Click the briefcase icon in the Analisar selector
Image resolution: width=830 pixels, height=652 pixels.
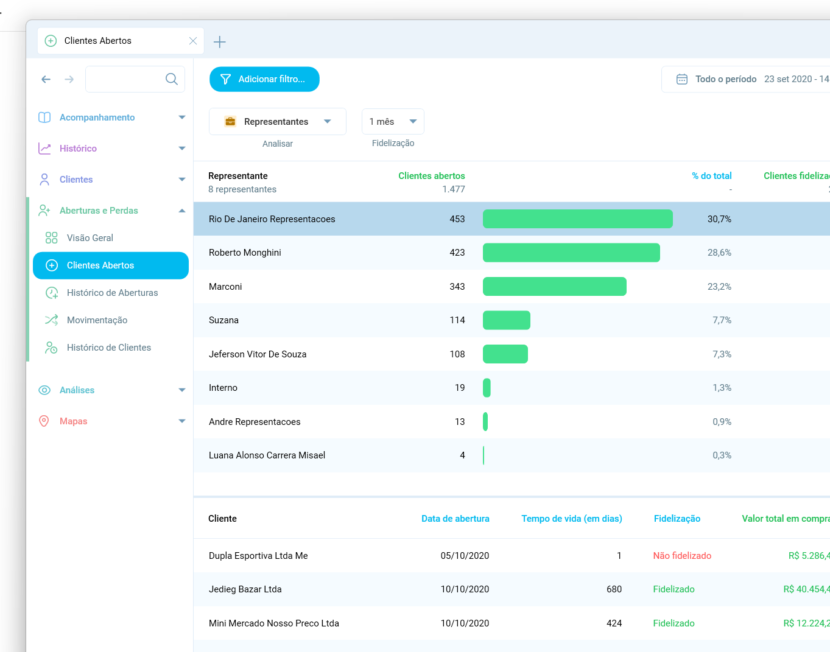tap(229, 121)
